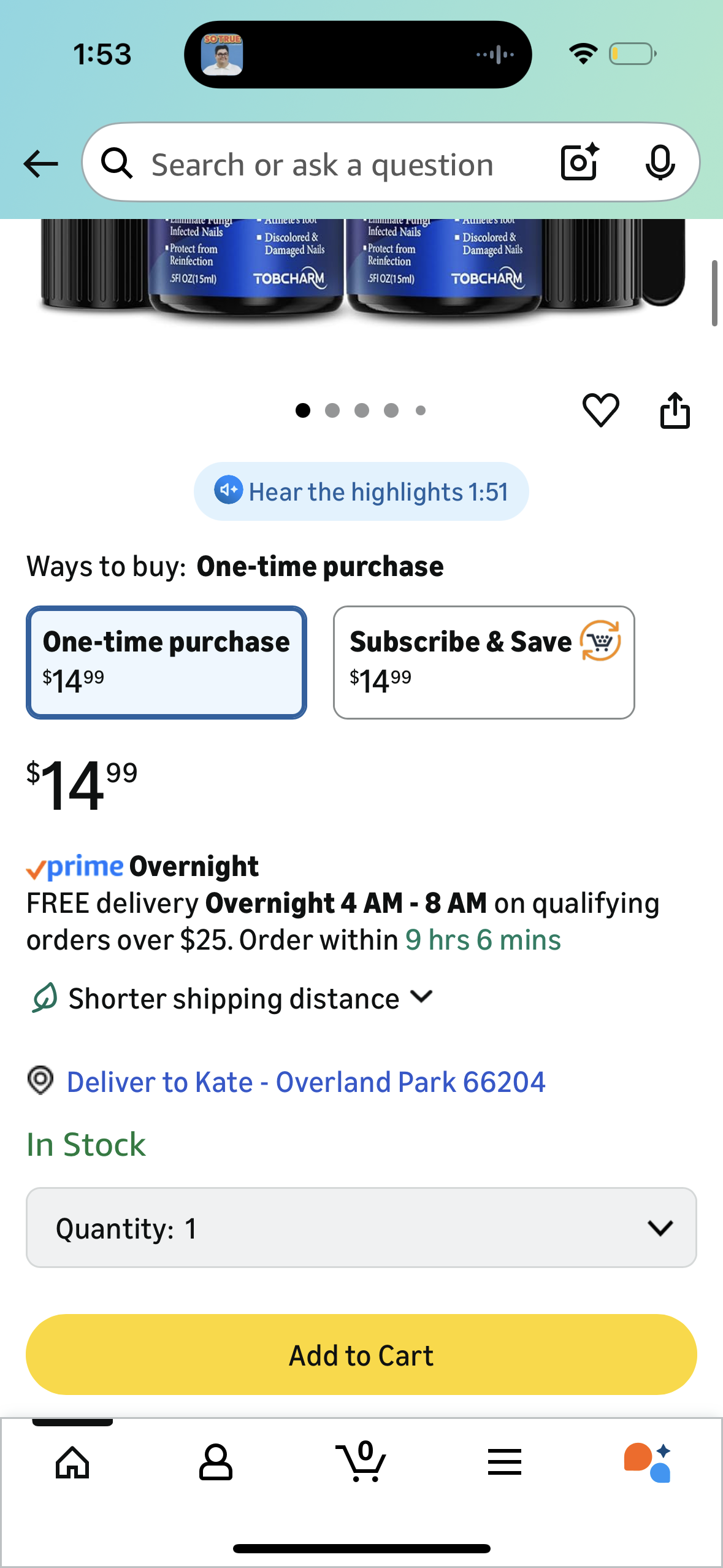Jump to second product image dot
The width and height of the screenshot is (723, 1568).
click(x=332, y=410)
